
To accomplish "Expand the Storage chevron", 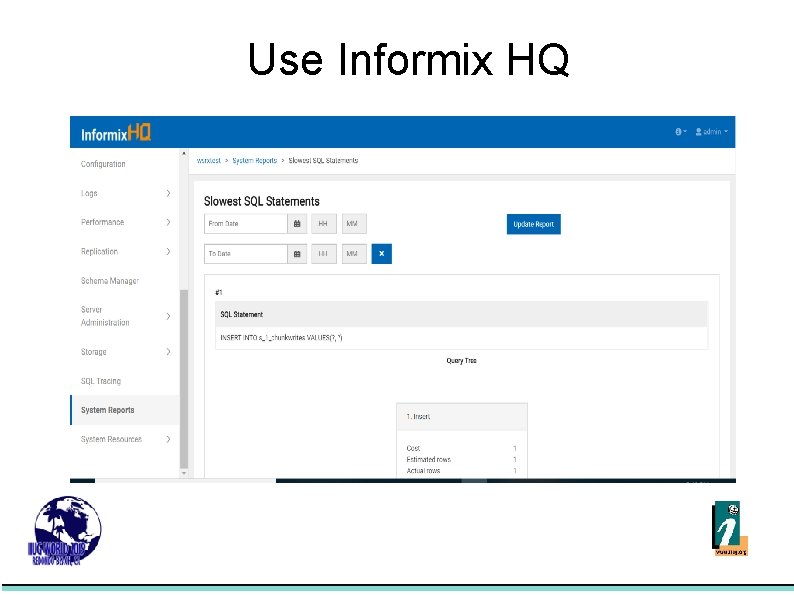I will pos(168,352).
